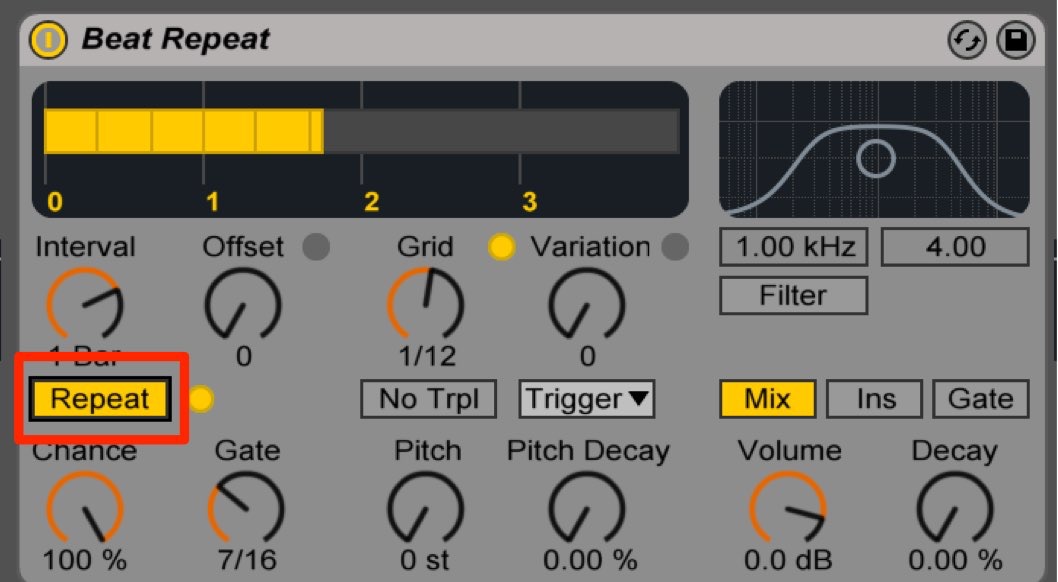Select the Ins output mode
The image size is (1058, 582).
pyautogui.click(x=874, y=399)
